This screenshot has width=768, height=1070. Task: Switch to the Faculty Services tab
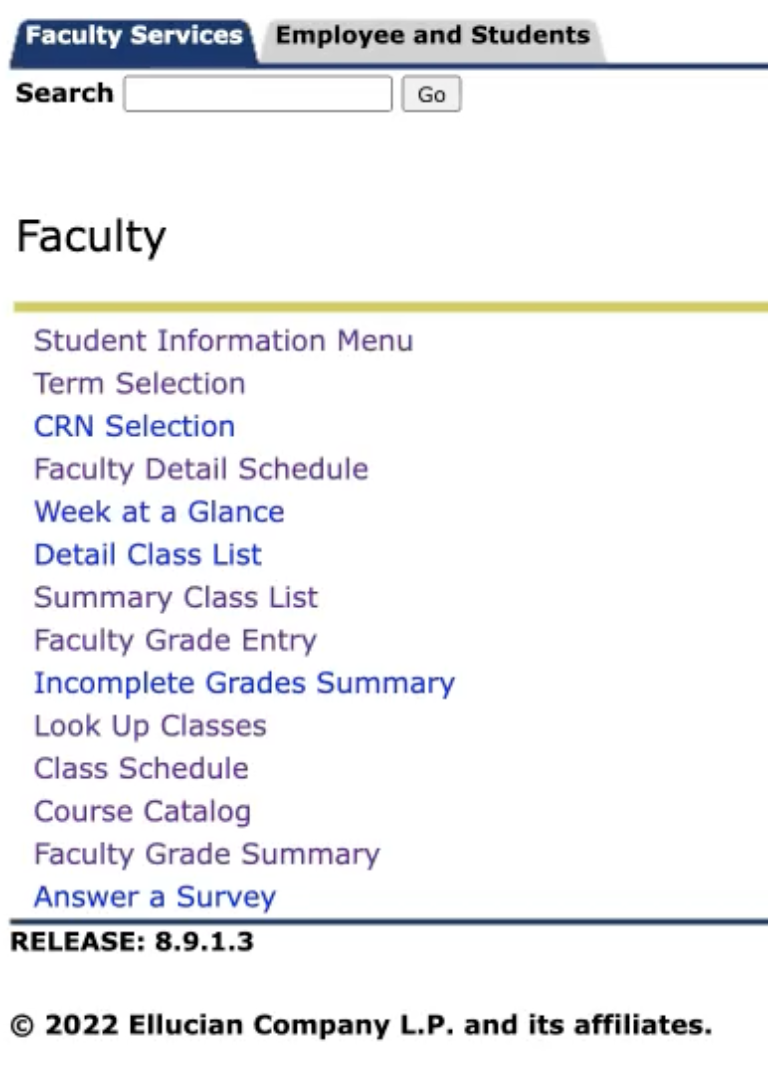(133, 36)
